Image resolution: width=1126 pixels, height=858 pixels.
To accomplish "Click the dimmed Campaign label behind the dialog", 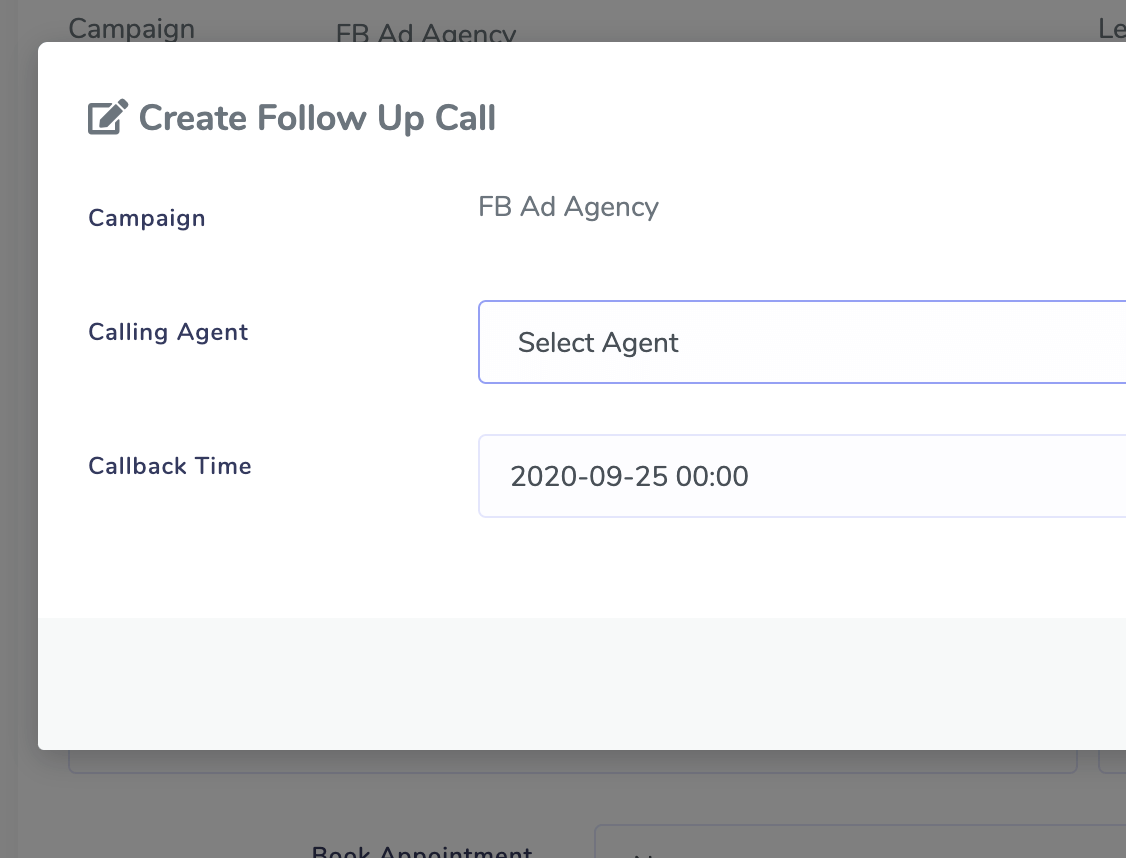I will click(131, 29).
